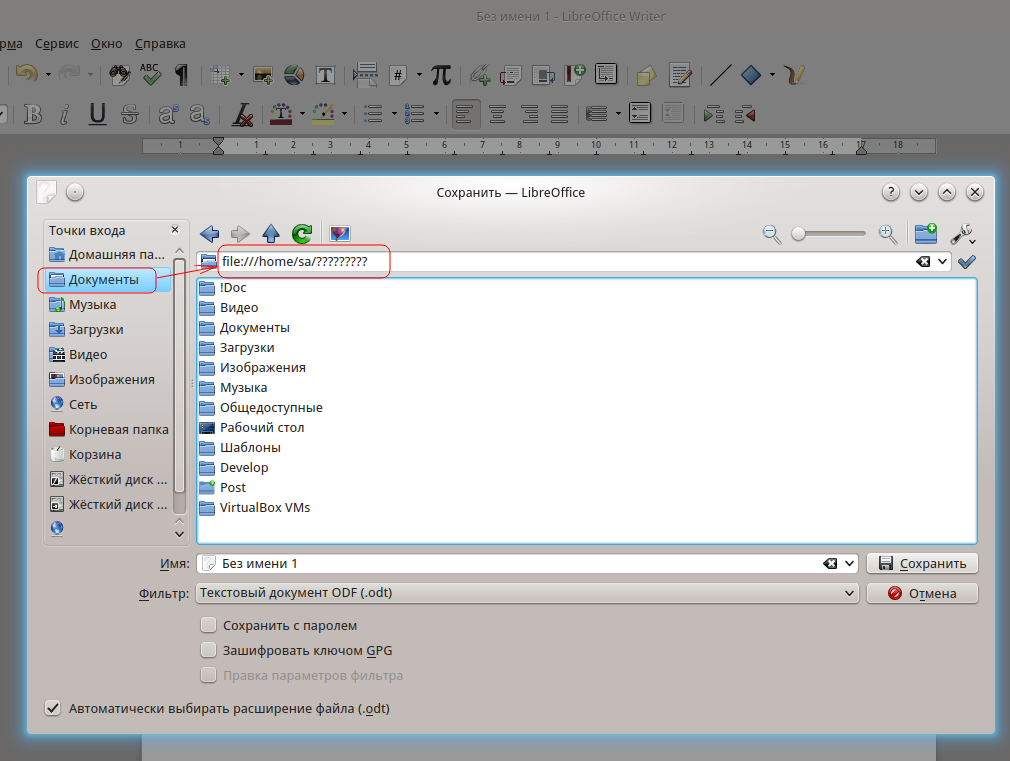Confirm the path with the checkmark icon

pyautogui.click(x=966, y=262)
